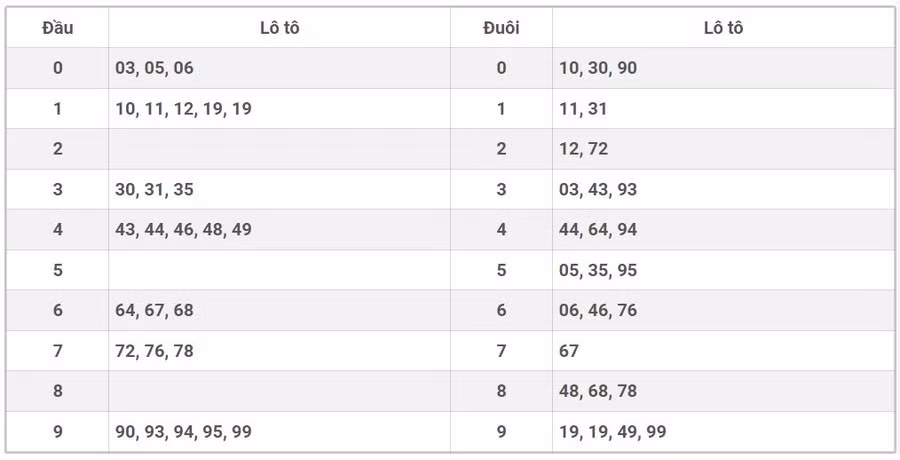Select the cell "10, 11, 12, 19, 19"

click(183, 109)
